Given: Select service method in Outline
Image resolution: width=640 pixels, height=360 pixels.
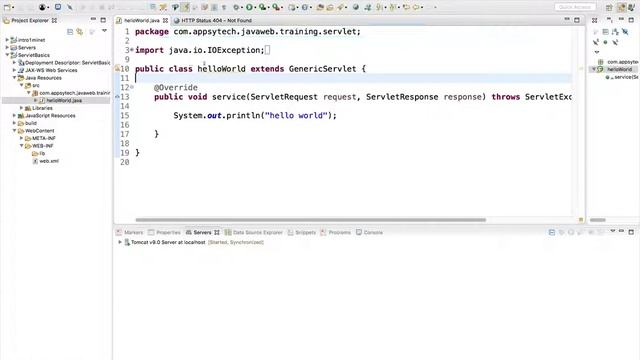Looking at the screenshot, I should click(x=624, y=77).
